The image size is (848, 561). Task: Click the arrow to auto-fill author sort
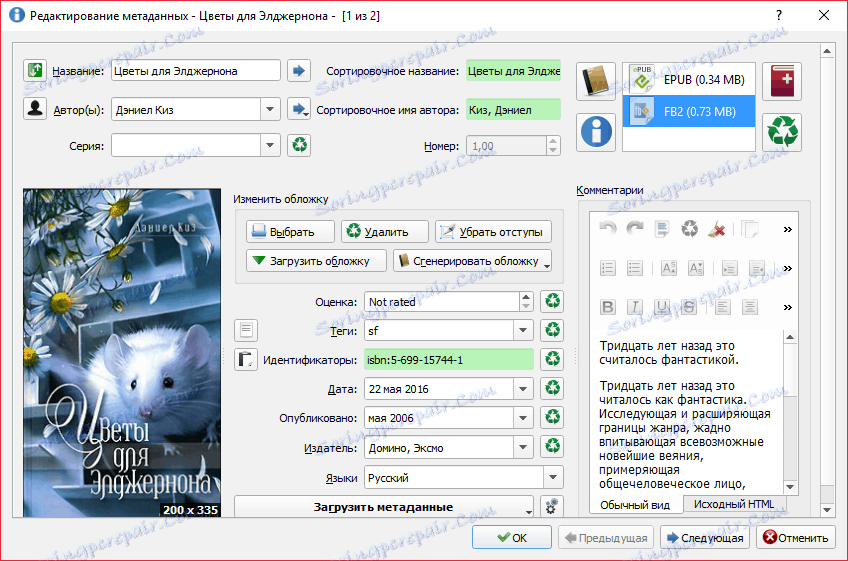[x=299, y=109]
